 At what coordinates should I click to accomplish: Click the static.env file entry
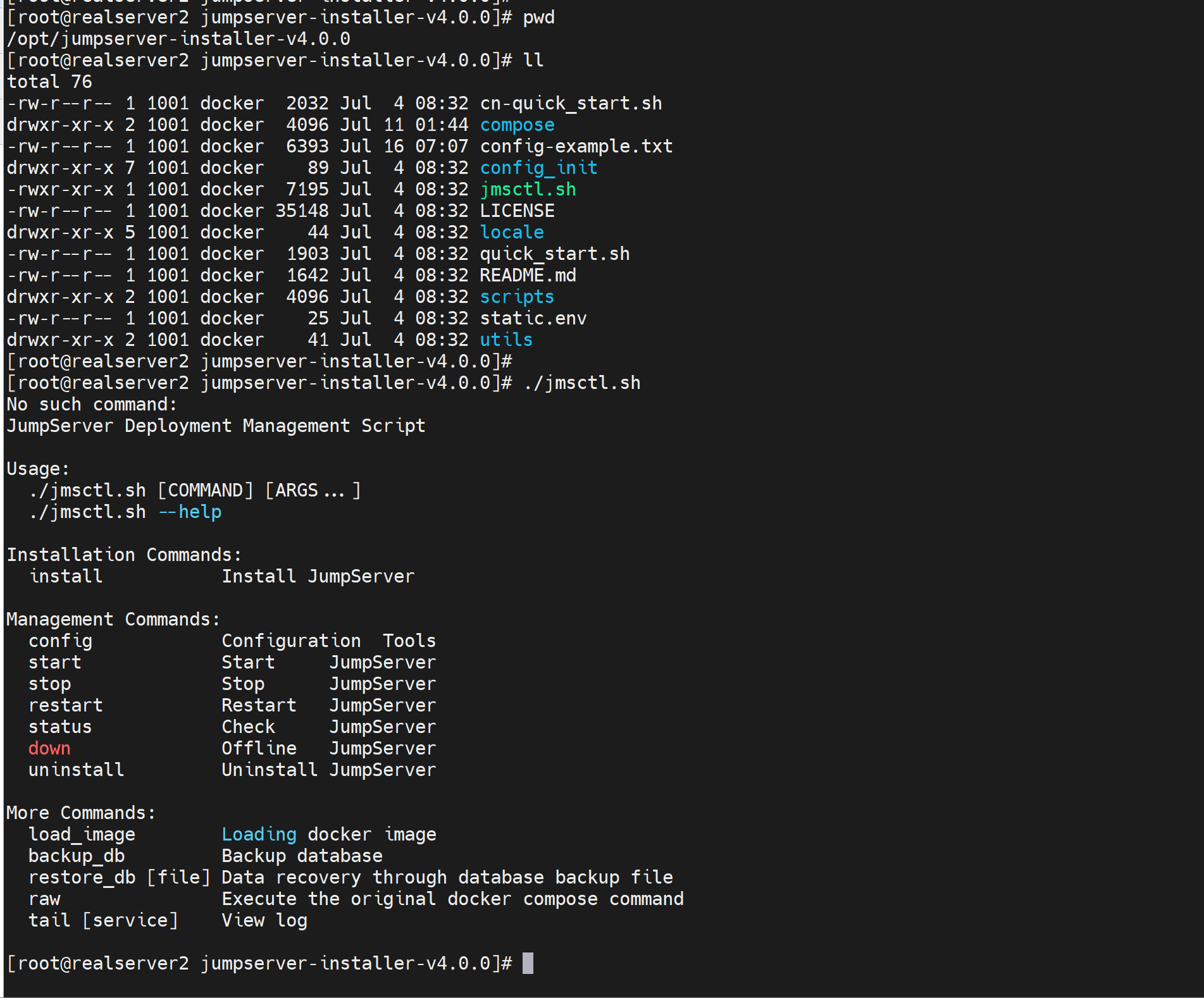click(x=533, y=319)
